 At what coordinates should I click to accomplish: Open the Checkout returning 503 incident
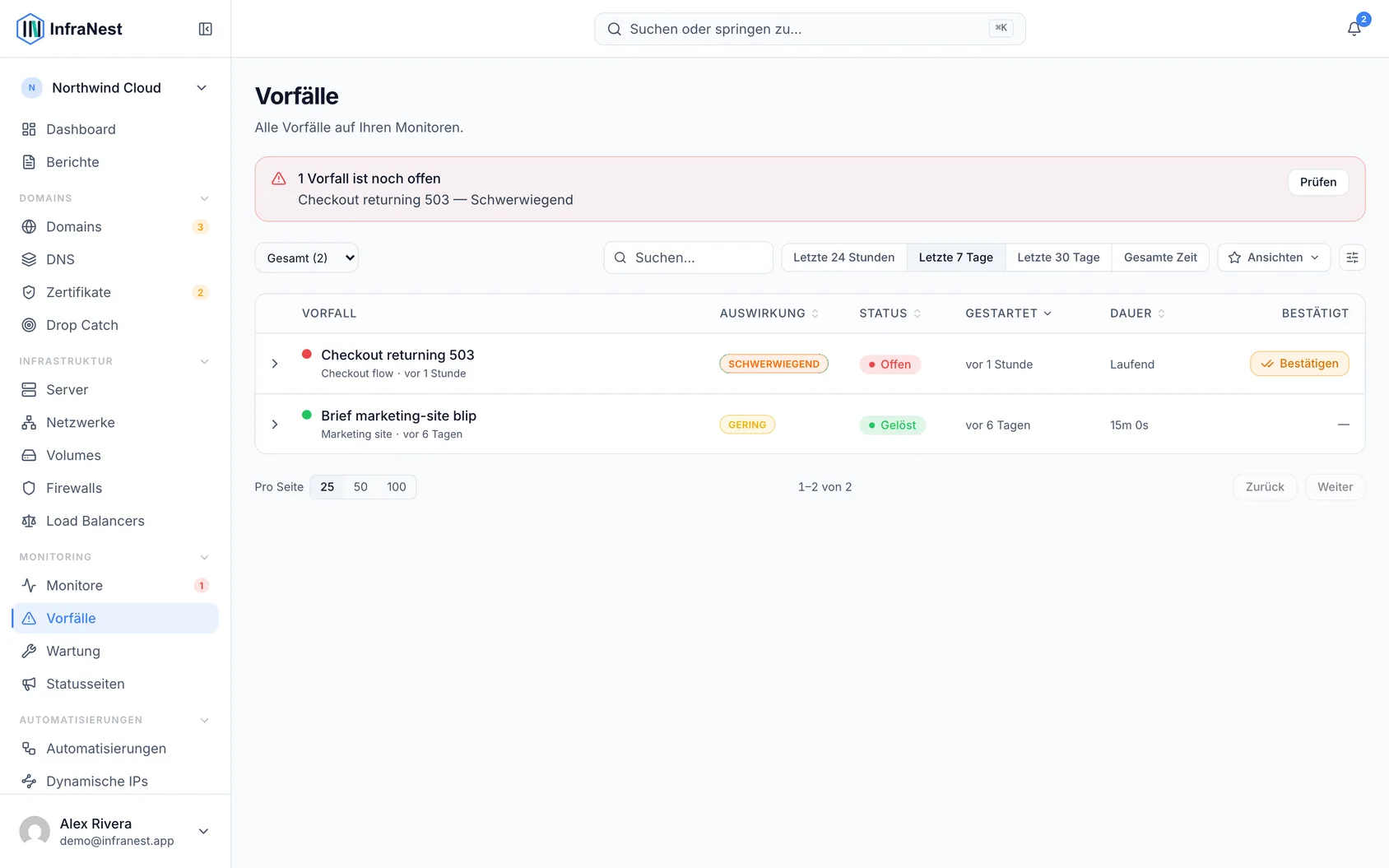tap(397, 355)
